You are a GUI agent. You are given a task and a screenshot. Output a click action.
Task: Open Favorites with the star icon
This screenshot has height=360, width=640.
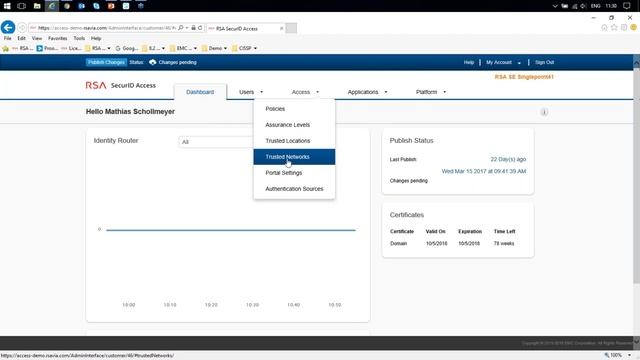[x=614, y=27]
